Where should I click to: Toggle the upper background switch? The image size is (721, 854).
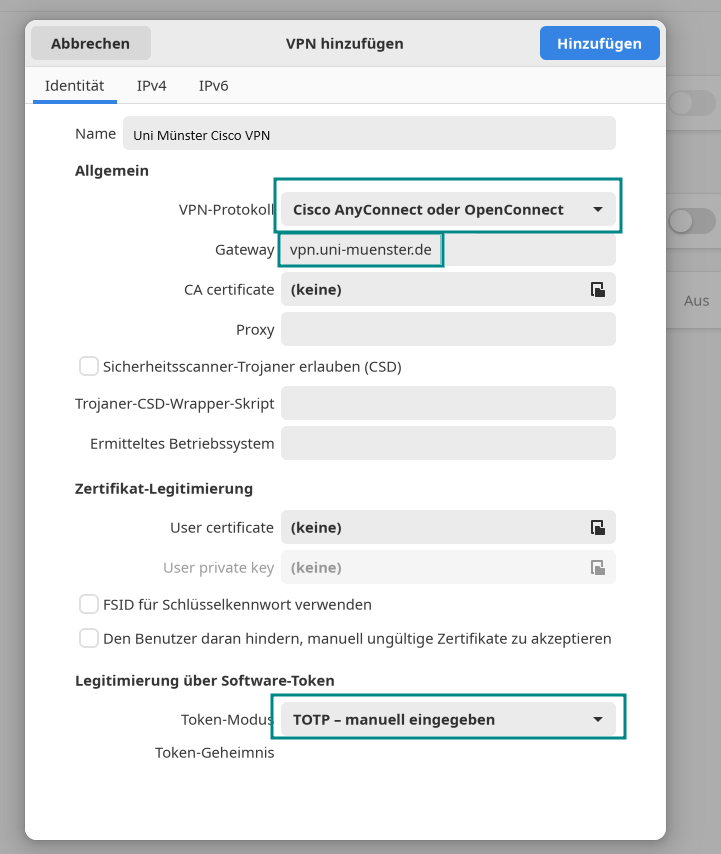[692, 103]
